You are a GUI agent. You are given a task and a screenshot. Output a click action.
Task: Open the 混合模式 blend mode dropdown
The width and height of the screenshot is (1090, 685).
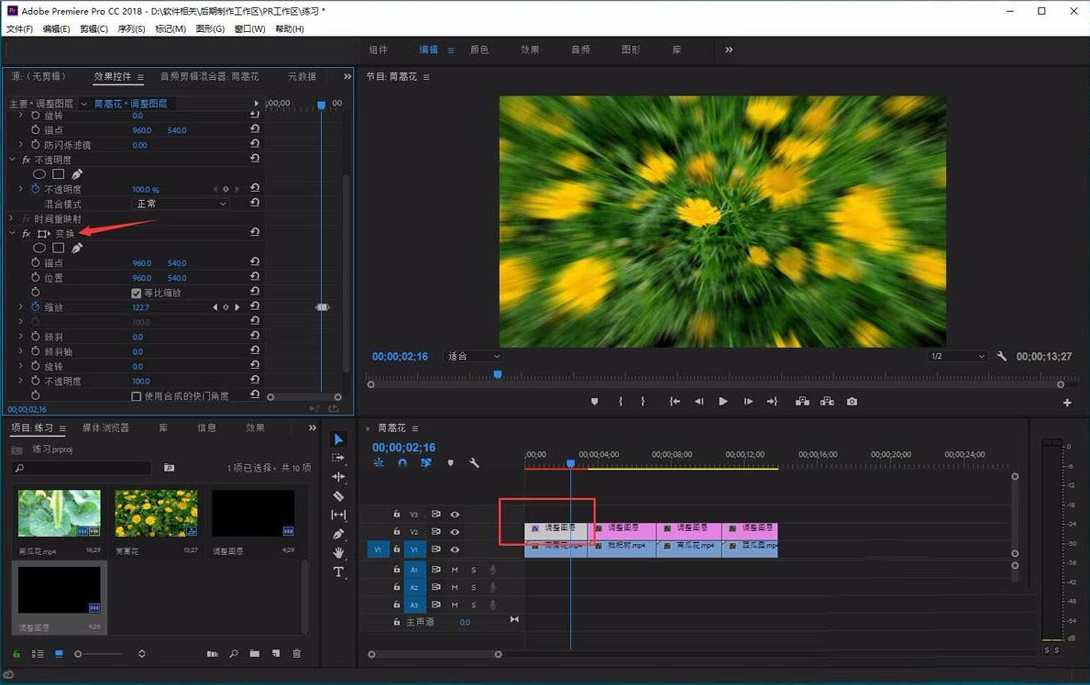[181, 204]
